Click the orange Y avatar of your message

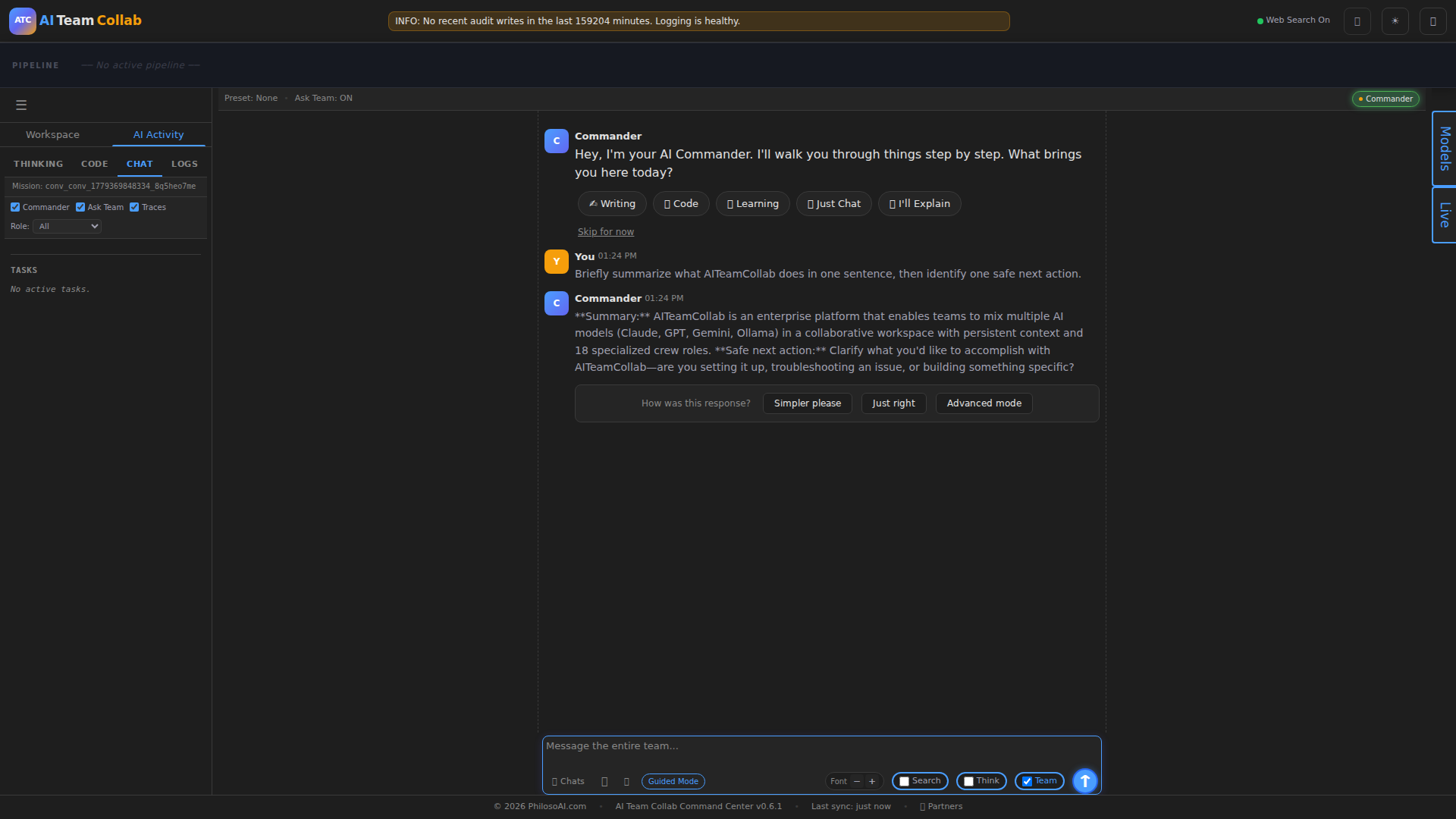(x=557, y=262)
